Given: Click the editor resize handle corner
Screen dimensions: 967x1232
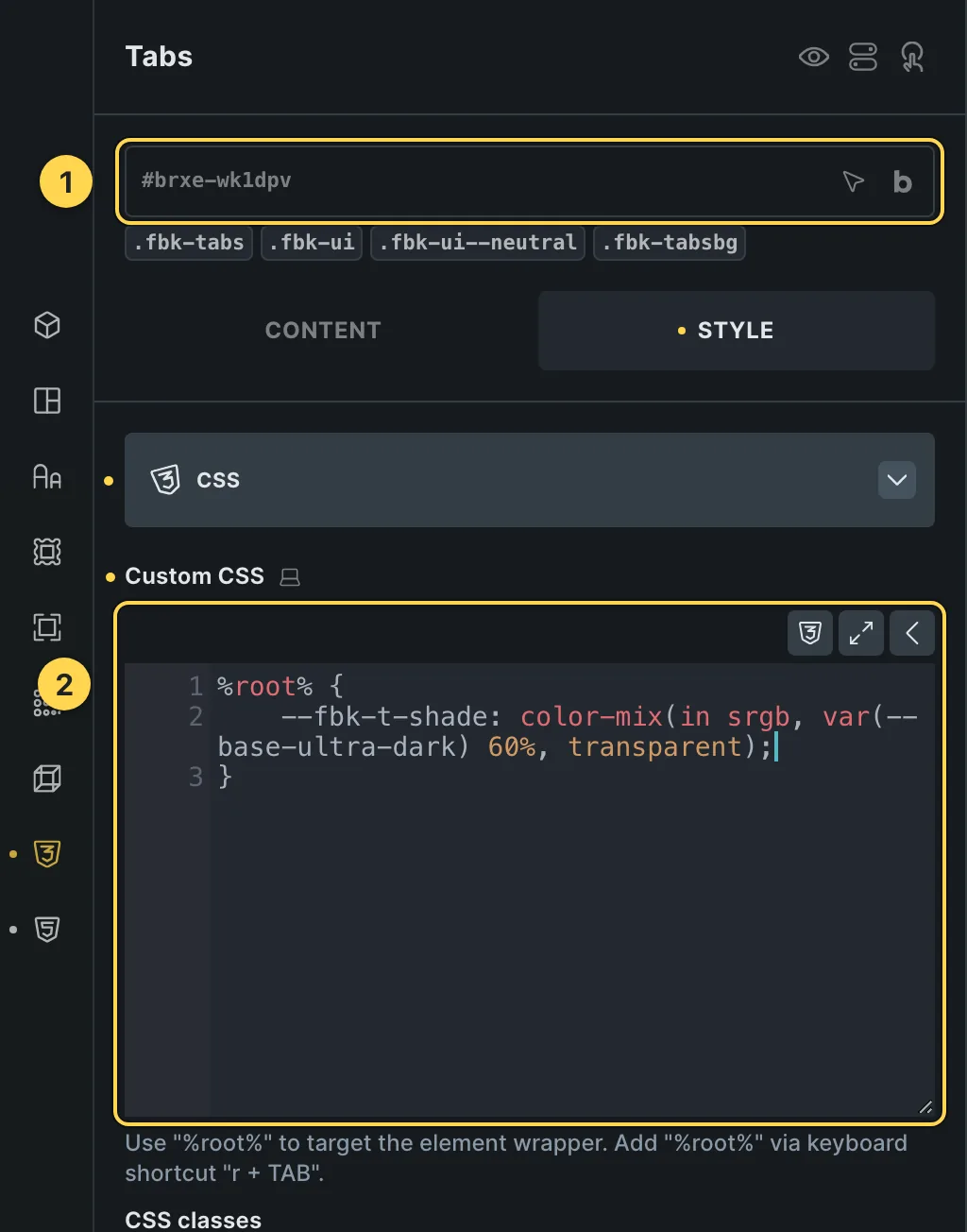Looking at the screenshot, I should [x=925, y=1107].
